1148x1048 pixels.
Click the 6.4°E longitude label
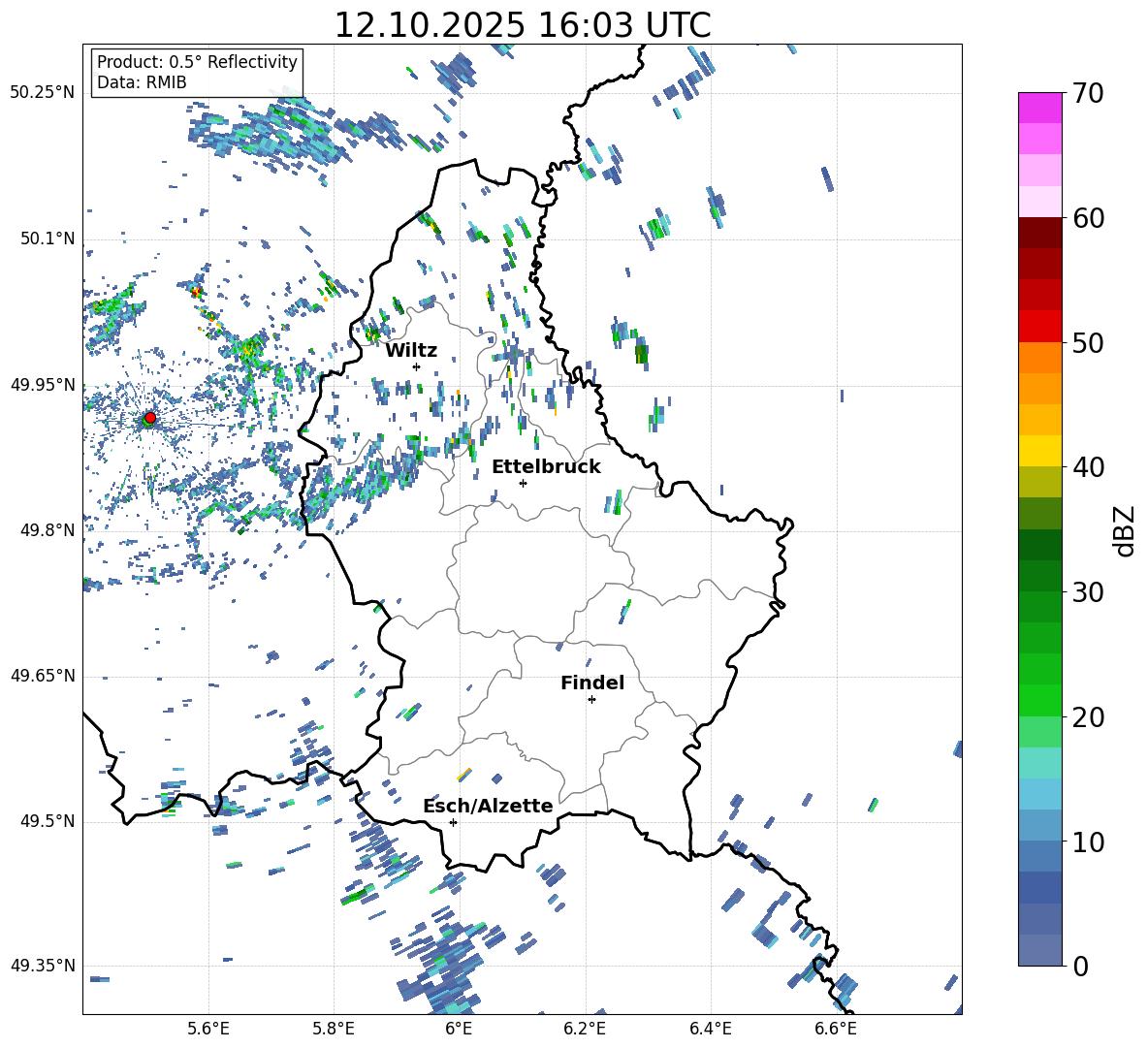click(710, 1029)
